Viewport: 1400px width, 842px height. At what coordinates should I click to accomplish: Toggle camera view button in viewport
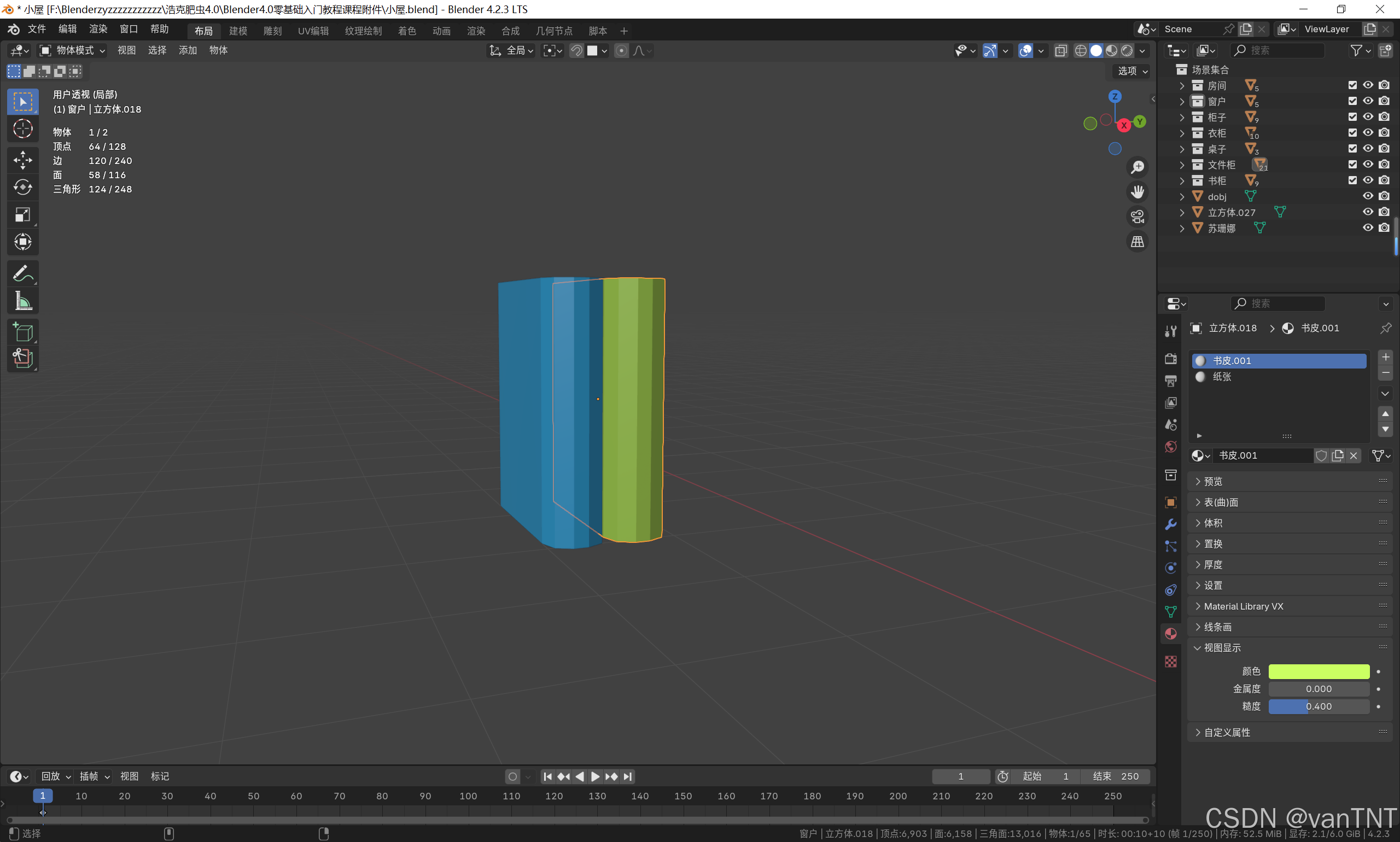pyautogui.click(x=1137, y=217)
